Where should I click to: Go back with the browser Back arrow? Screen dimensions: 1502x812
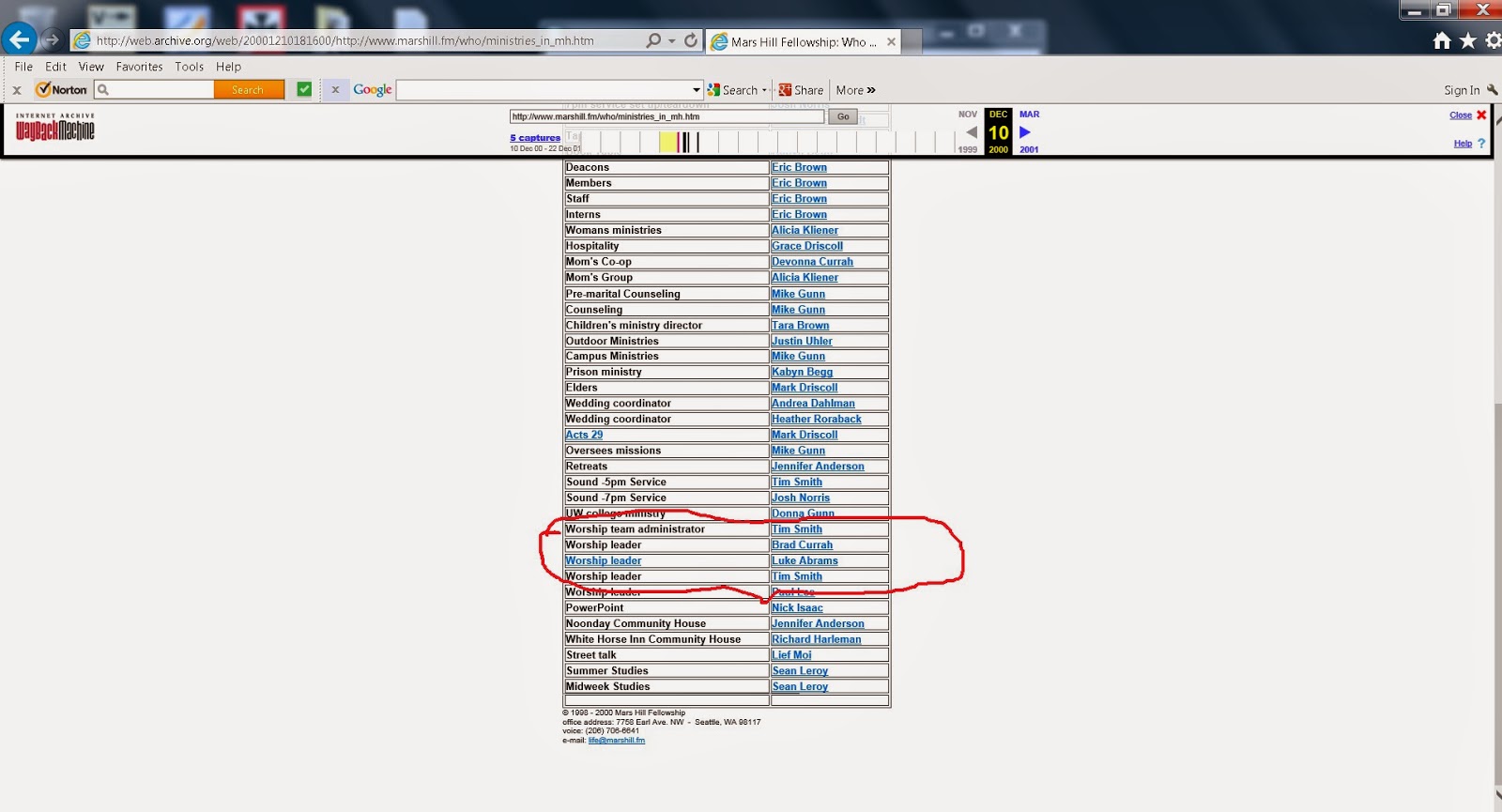pyautogui.click(x=19, y=40)
